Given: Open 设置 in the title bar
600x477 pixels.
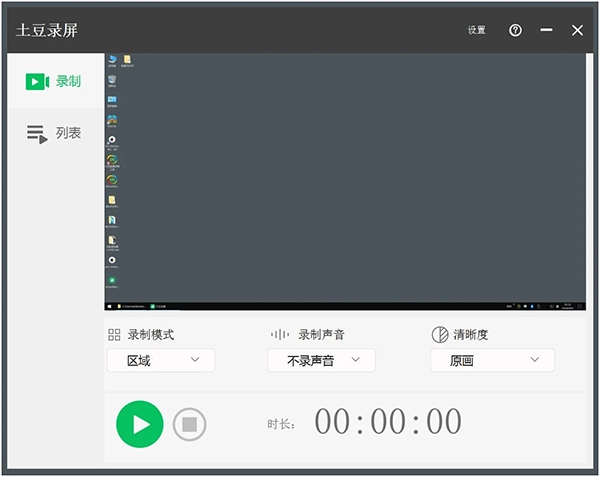Looking at the screenshot, I should [x=476, y=30].
